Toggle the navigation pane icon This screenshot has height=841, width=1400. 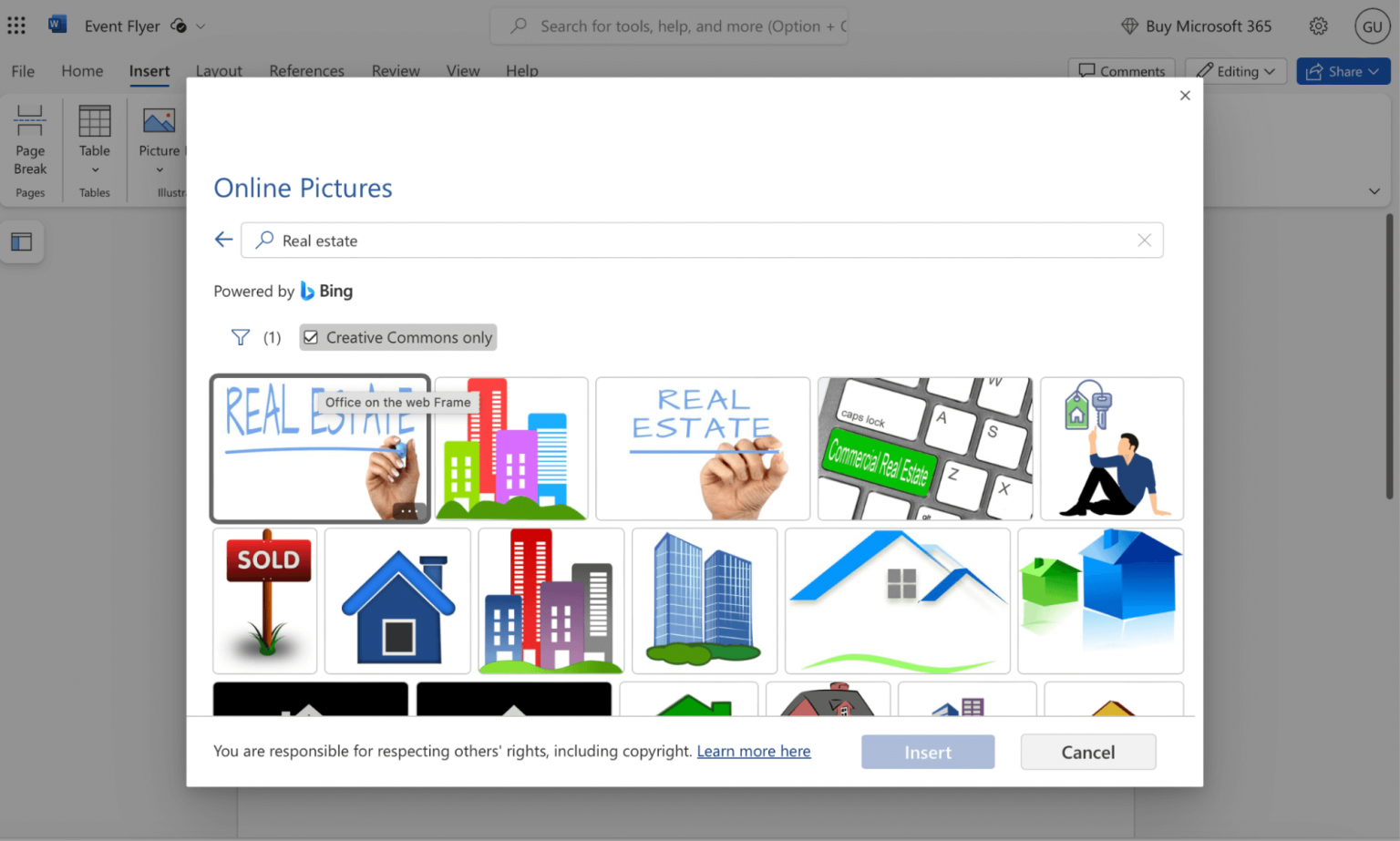pyautogui.click(x=22, y=242)
